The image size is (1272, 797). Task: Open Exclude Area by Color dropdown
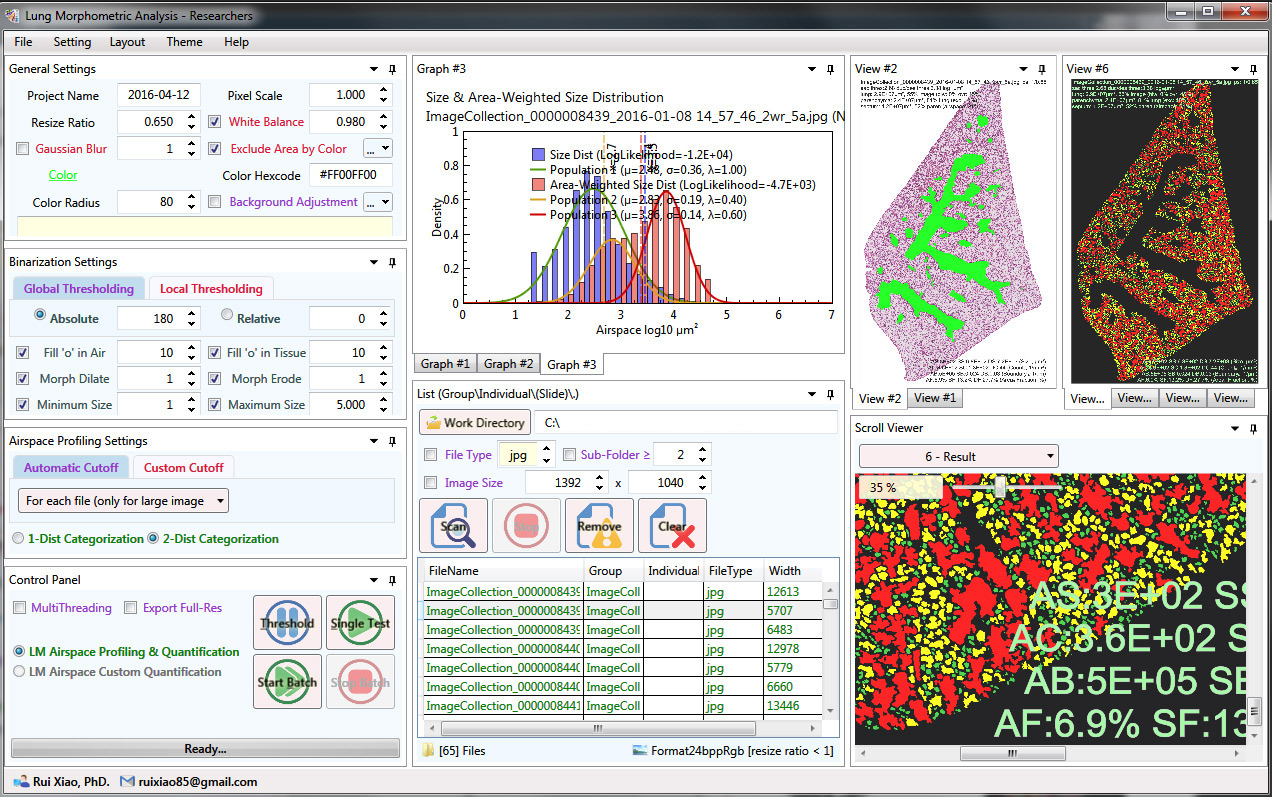pos(378,149)
